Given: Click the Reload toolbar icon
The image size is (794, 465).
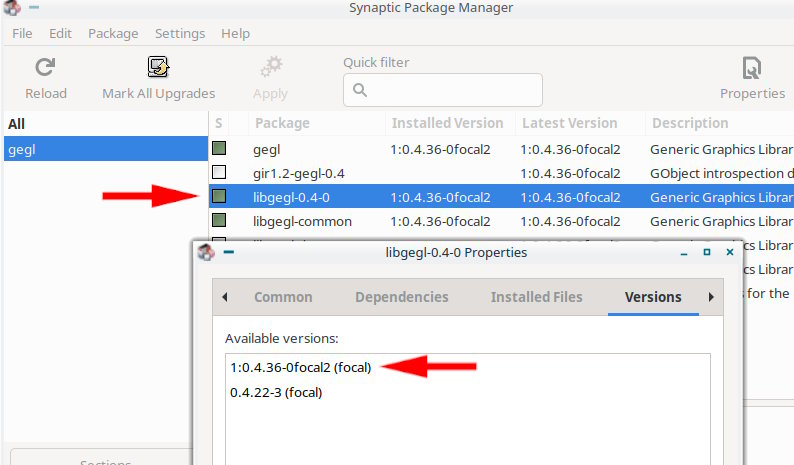Looking at the screenshot, I should click(45, 68).
